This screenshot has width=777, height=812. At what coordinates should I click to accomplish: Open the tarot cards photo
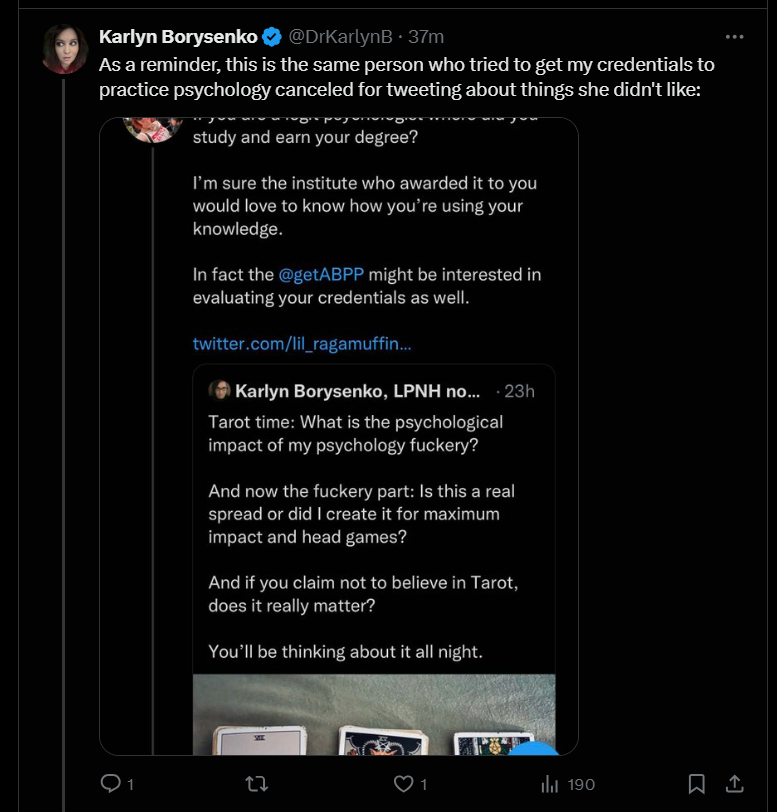click(x=374, y=715)
